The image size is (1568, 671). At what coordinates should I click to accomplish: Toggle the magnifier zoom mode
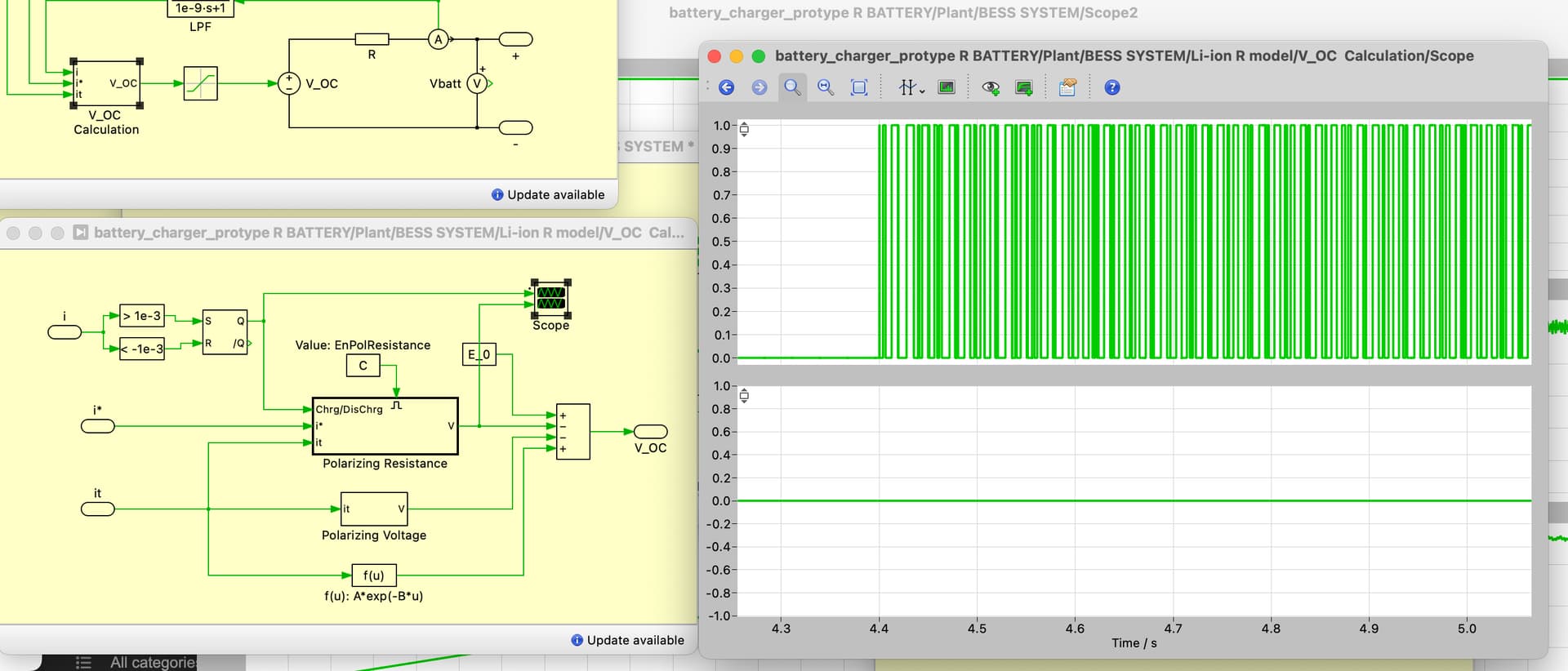(x=792, y=87)
